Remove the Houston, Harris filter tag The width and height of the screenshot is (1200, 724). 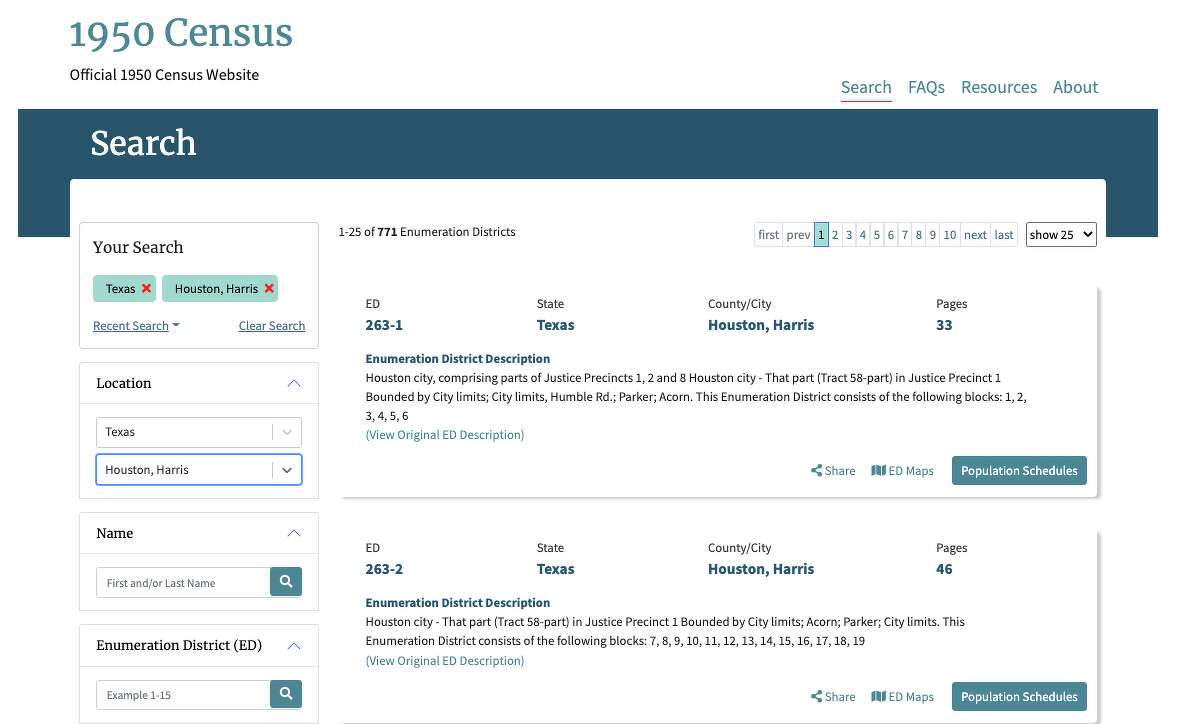click(268, 288)
